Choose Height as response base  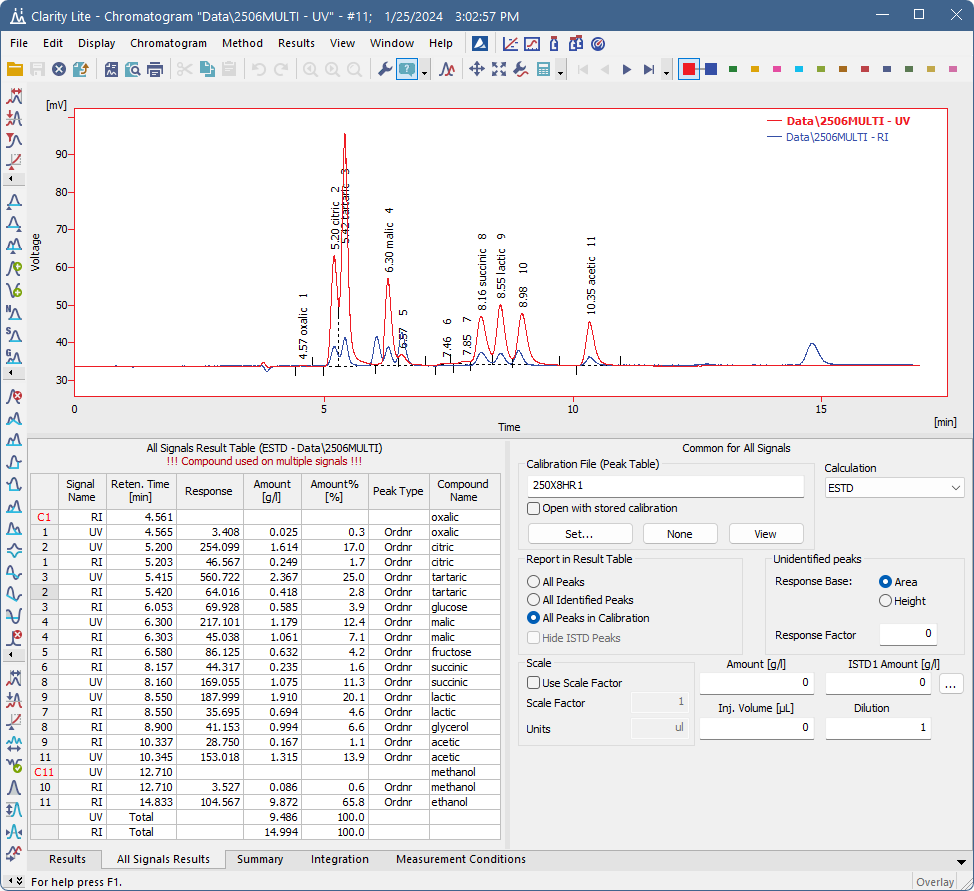(885, 601)
